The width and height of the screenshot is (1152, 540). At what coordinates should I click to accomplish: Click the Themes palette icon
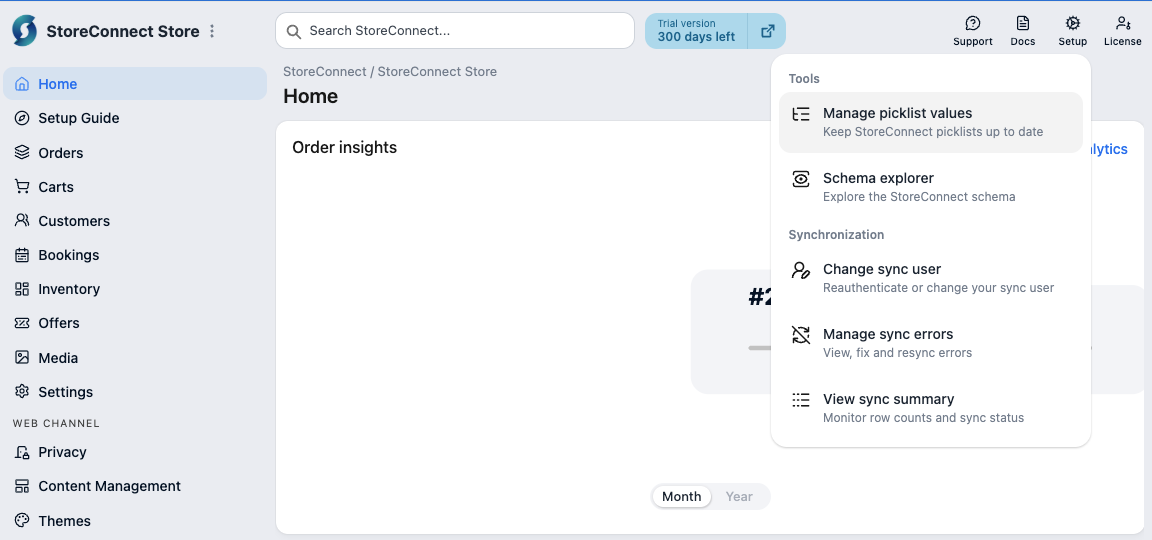click(x=22, y=521)
